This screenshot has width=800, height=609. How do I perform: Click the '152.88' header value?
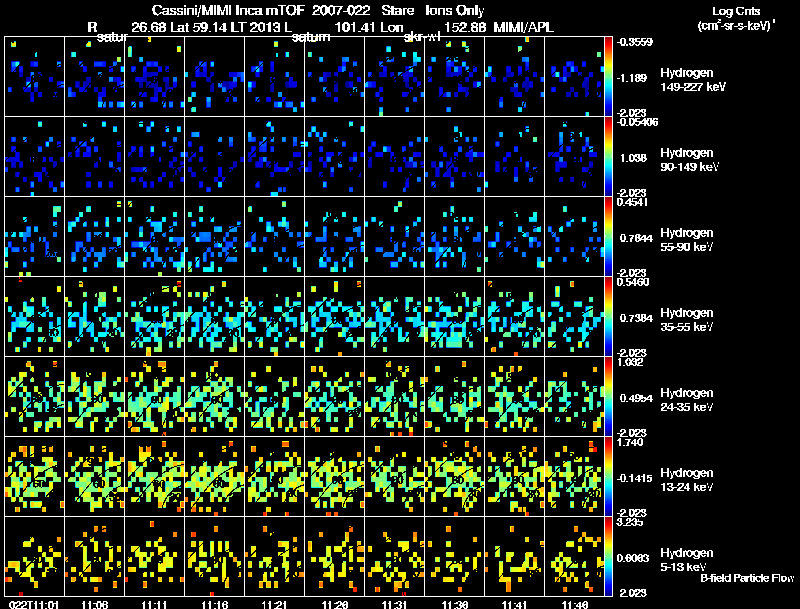coord(464,27)
